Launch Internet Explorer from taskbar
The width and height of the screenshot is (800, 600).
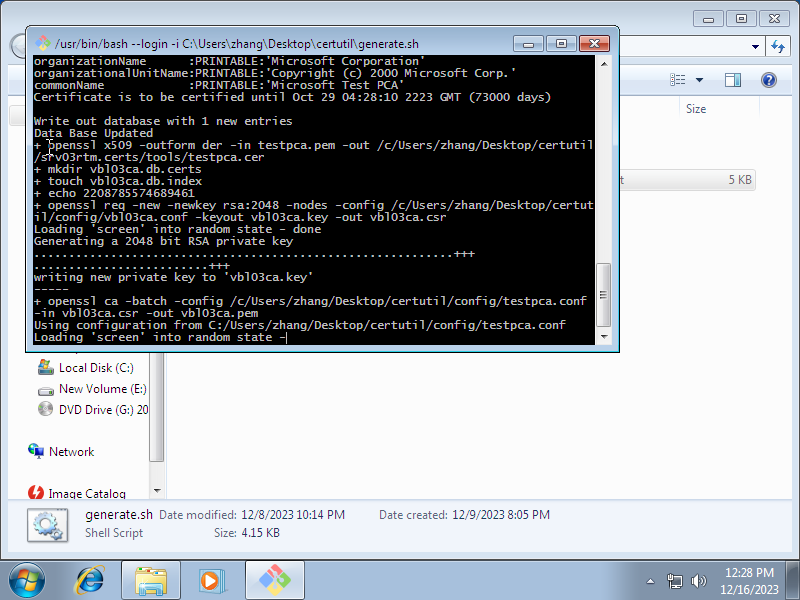tap(90, 580)
